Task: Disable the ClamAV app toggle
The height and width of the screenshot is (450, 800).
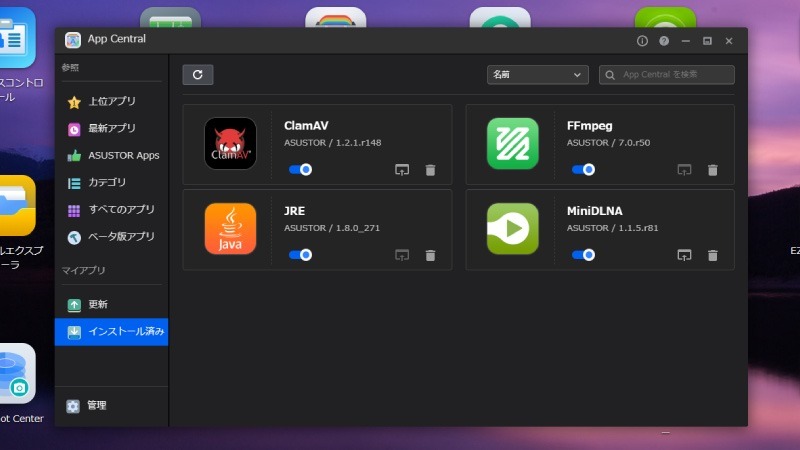Action: pos(300,170)
